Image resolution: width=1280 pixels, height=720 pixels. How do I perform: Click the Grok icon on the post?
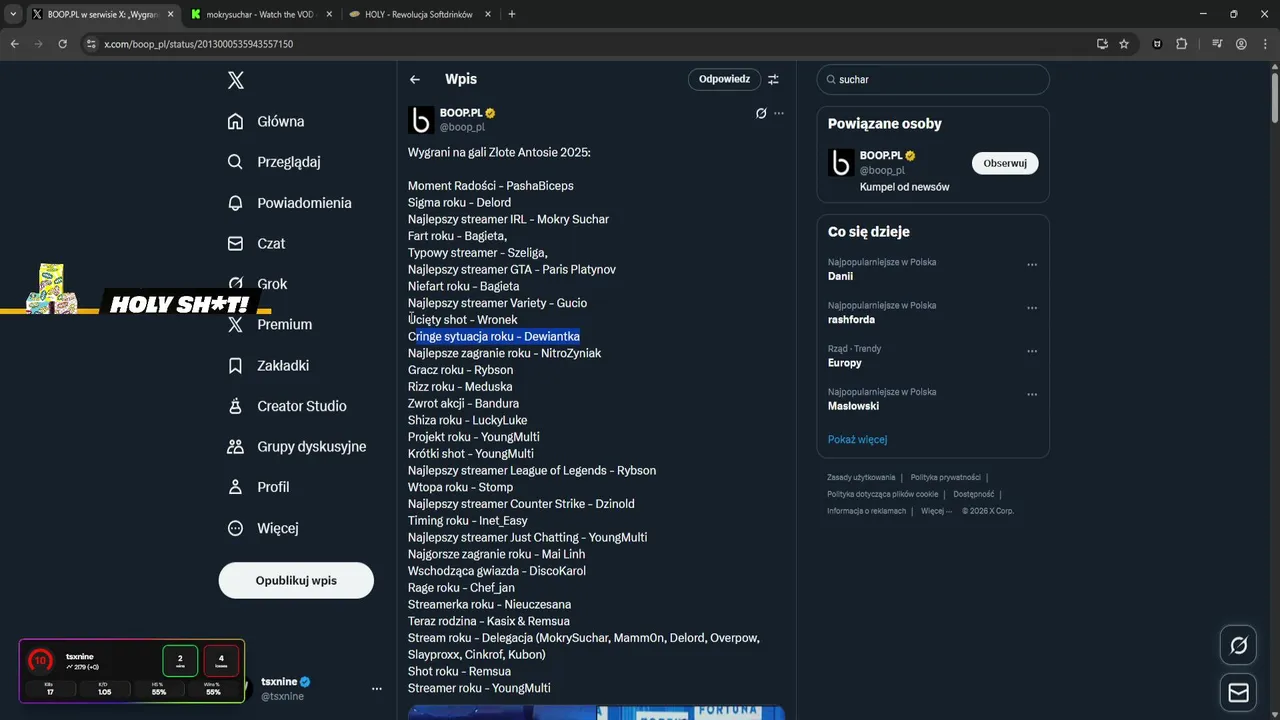click(x=761, y=113)
